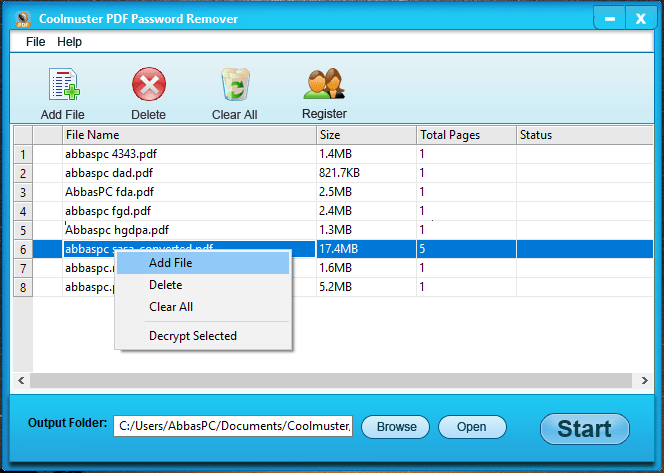This screenshot has width=664, height=473.
Task: Choose Decrypt Selected in the context menu
Action: point(203,336)
